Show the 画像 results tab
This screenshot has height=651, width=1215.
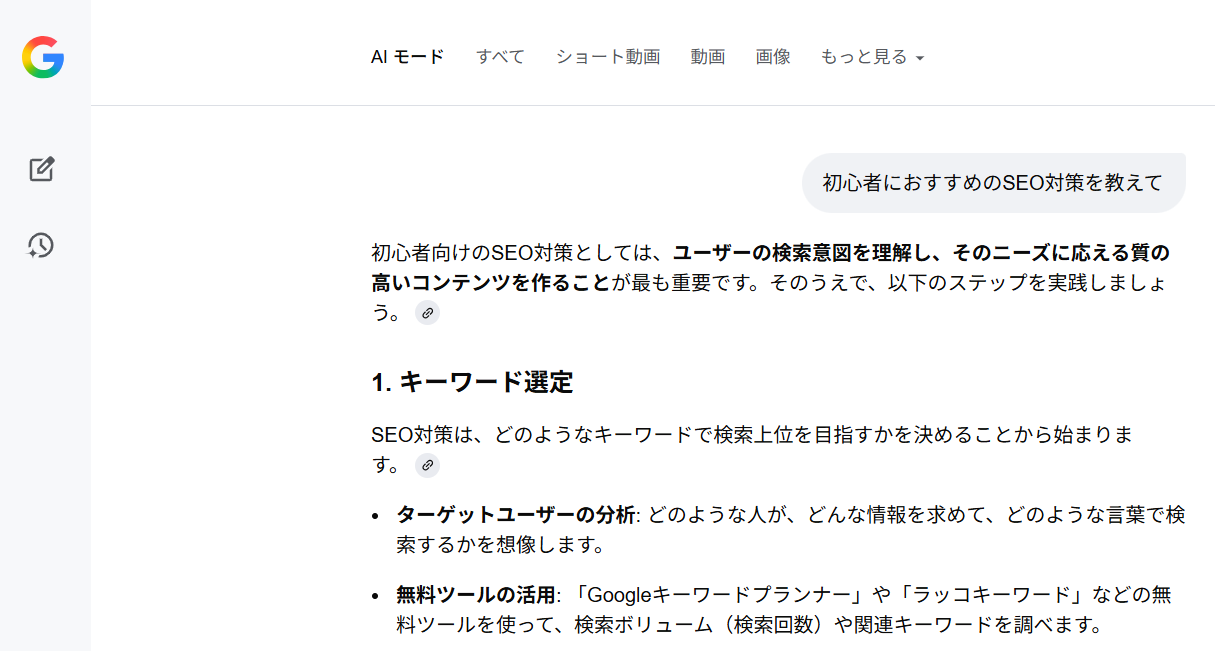coord(773,57)
